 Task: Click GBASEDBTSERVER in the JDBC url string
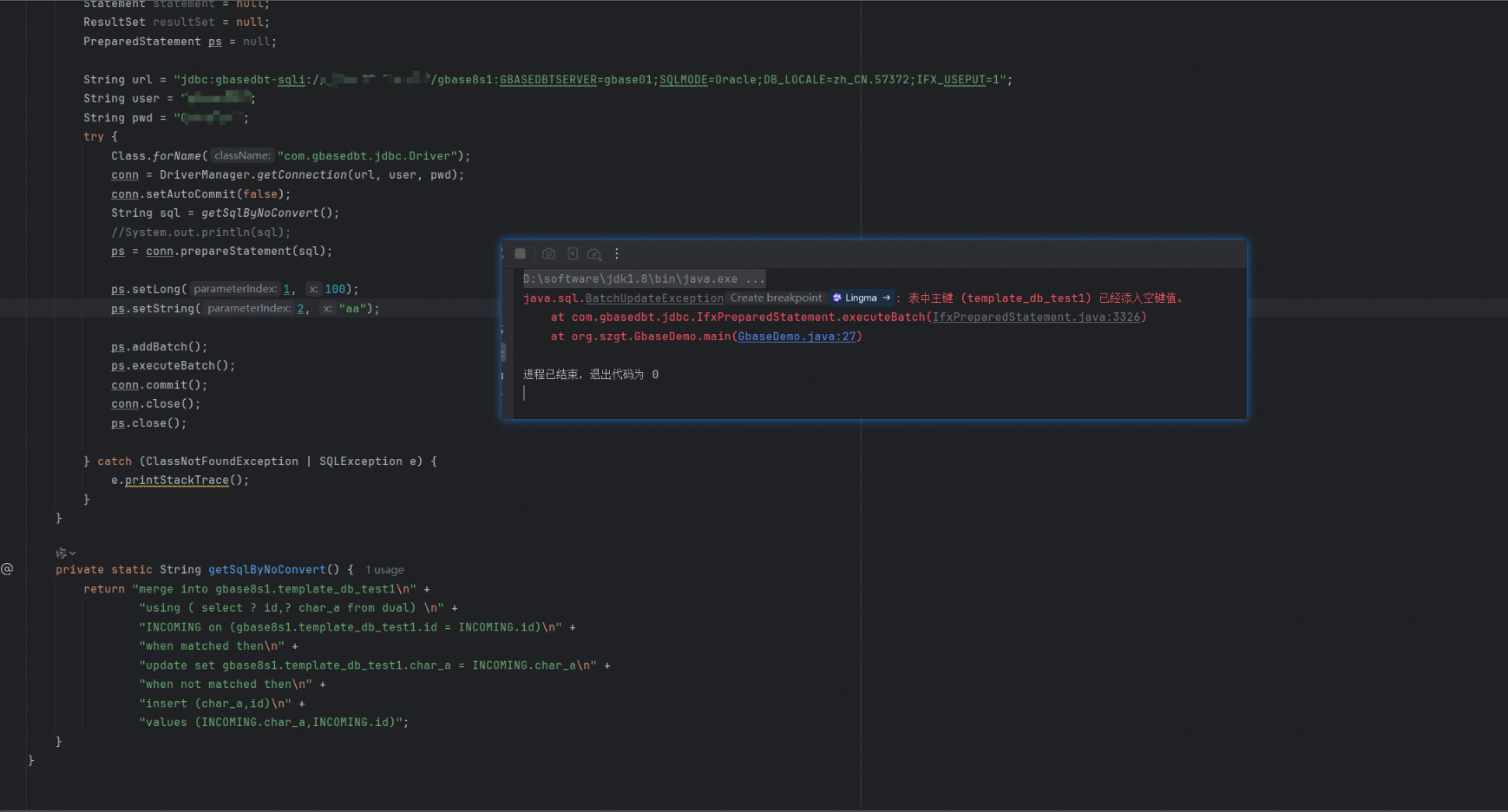point(548,80)
